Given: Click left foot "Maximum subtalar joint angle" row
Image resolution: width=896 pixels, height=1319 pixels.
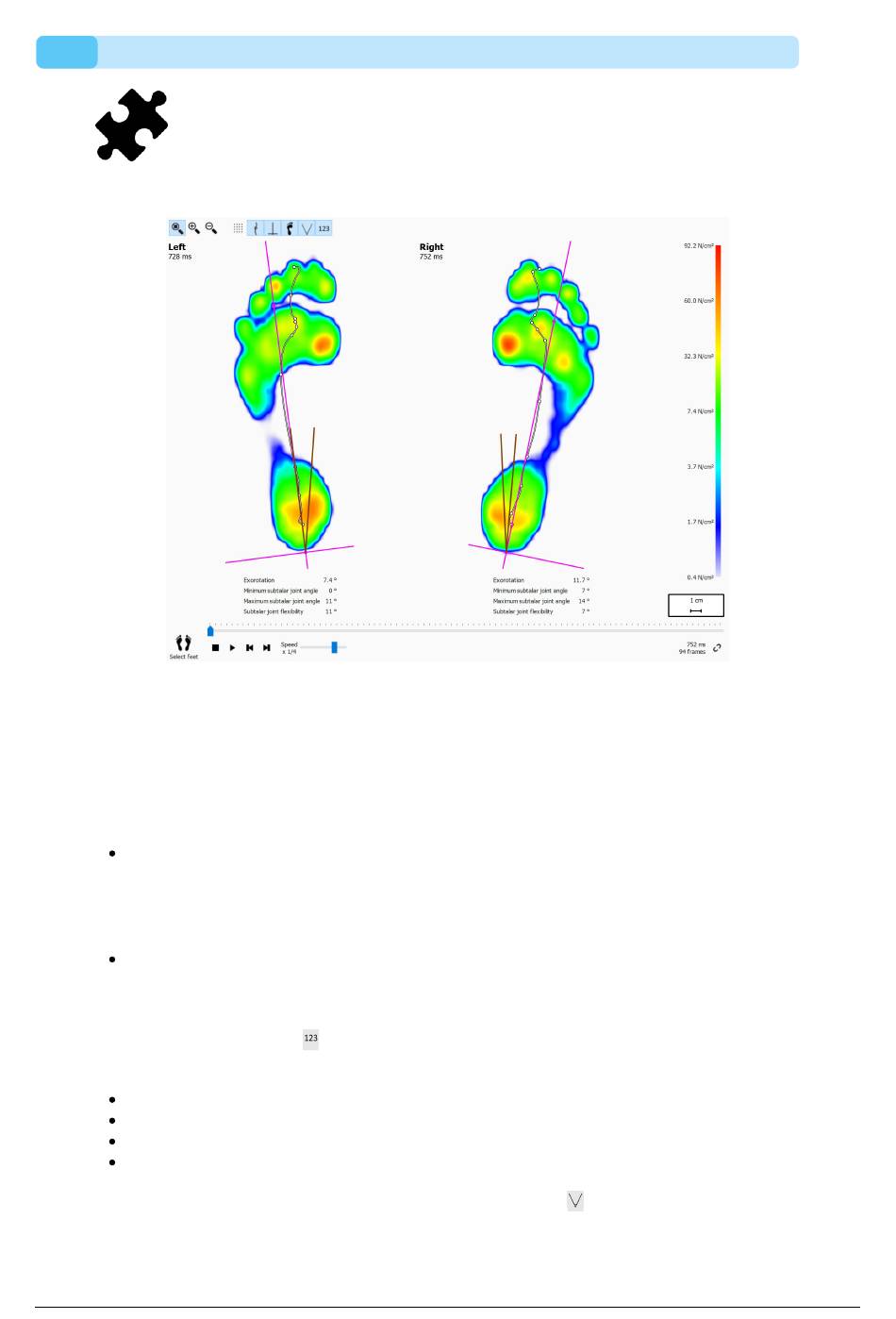Looking at the screenshot, I should coord(290,601).
